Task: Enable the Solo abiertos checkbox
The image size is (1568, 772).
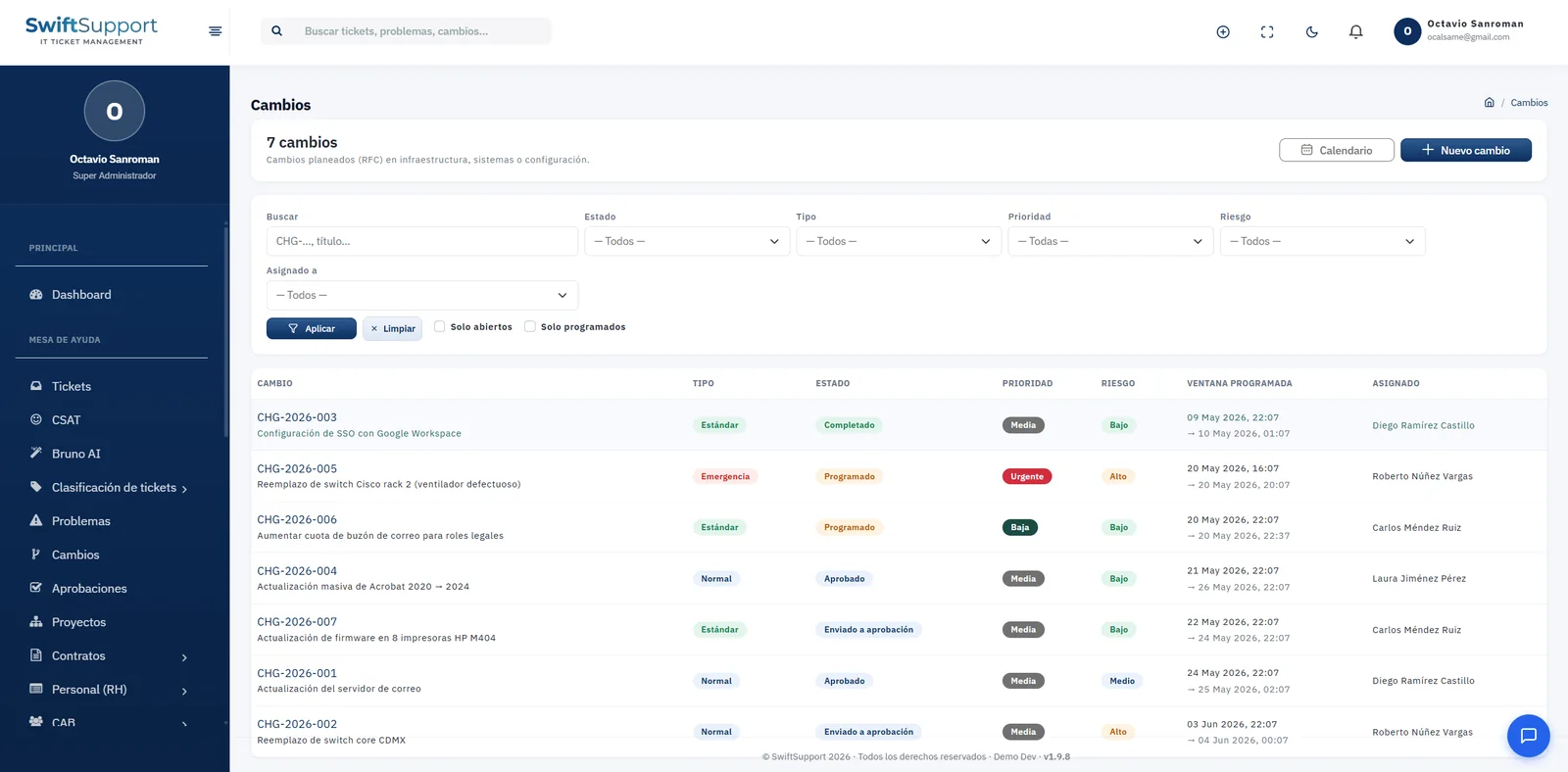Action: coord(440,327)
